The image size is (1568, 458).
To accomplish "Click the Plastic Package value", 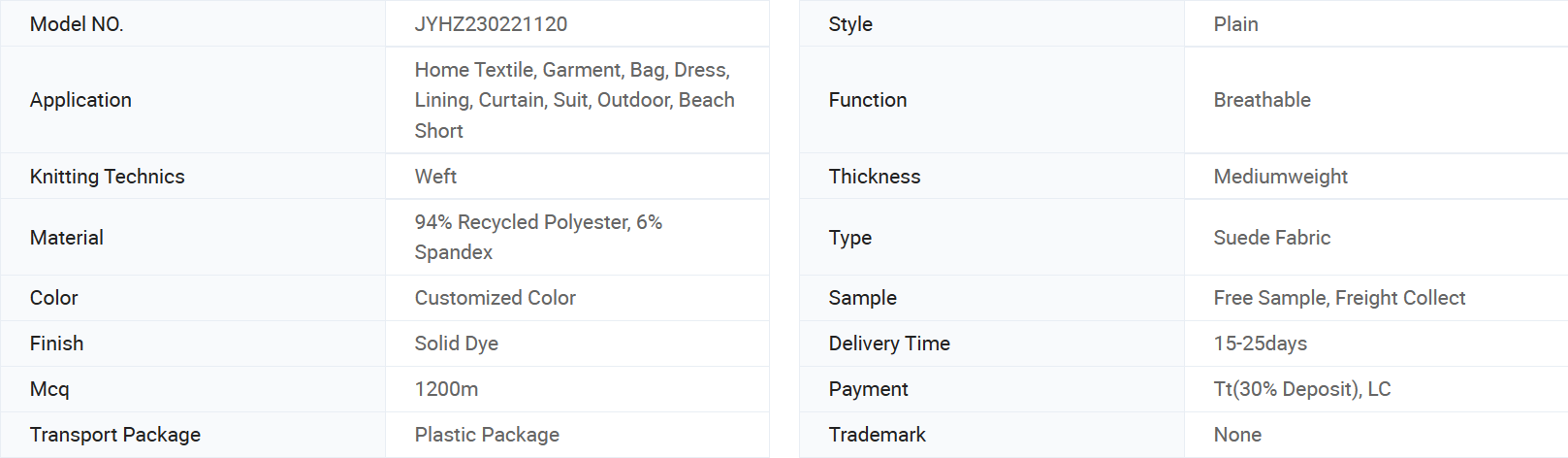I will 487,435.
